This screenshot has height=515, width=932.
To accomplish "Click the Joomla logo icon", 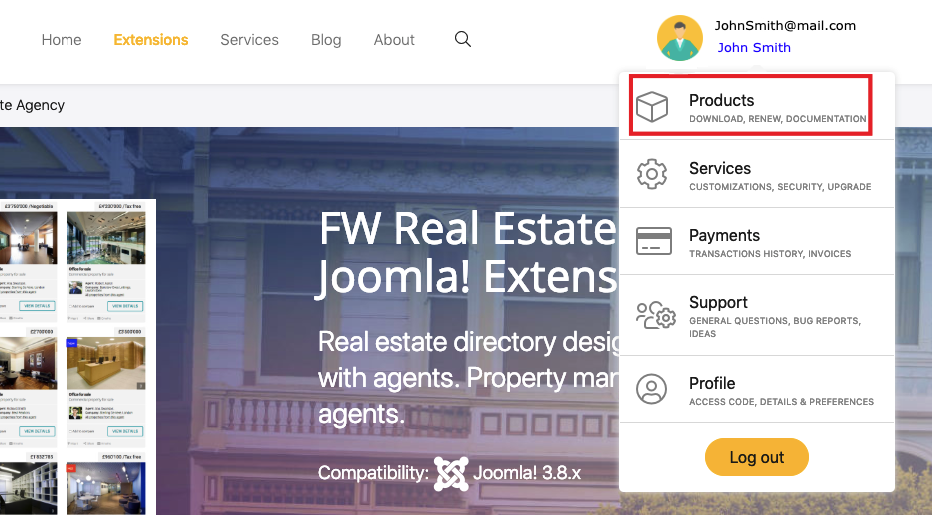I will pyautogui.click(x=451, y=473).
